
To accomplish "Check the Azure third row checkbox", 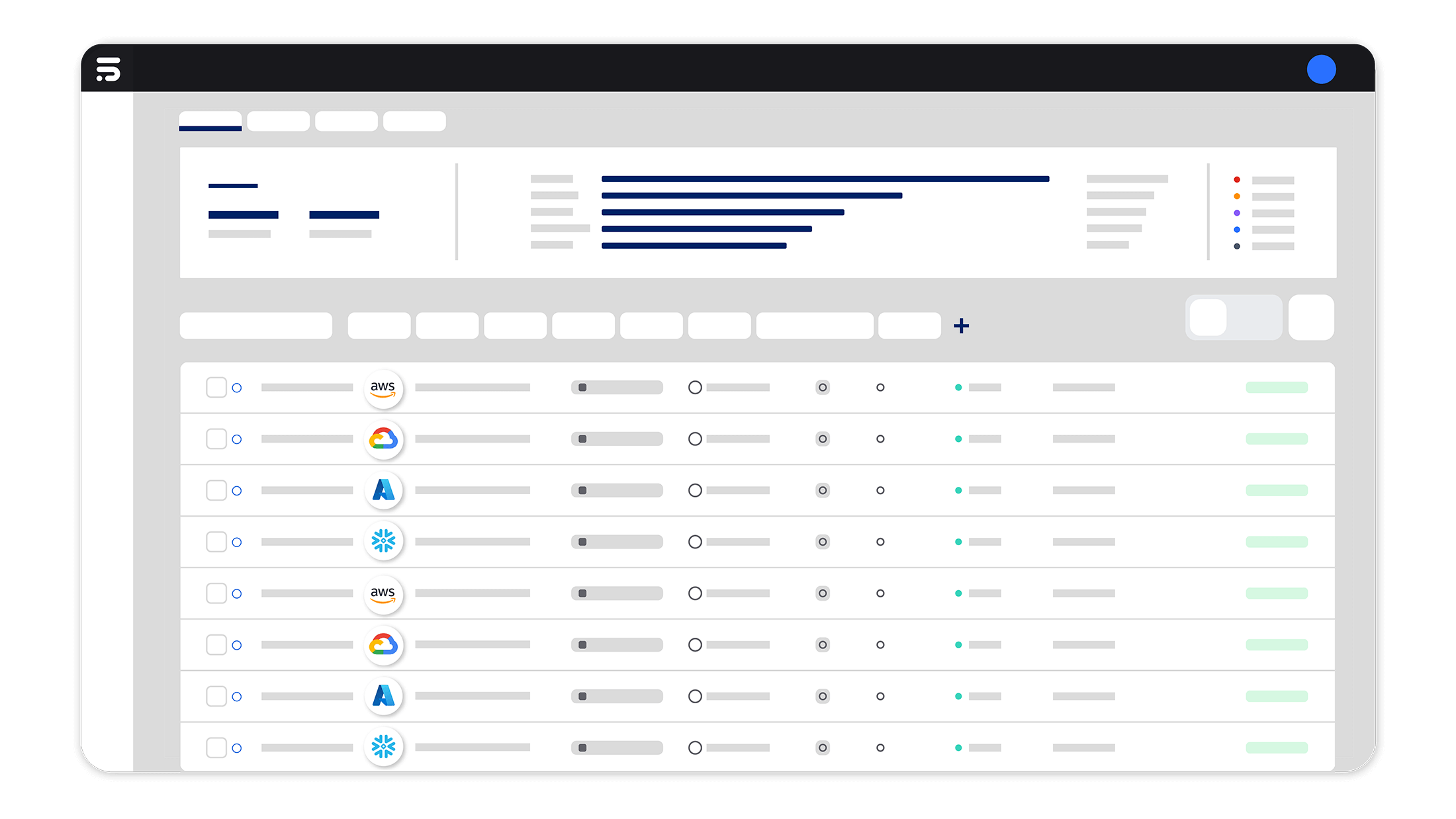I will (x=216, y=490).
